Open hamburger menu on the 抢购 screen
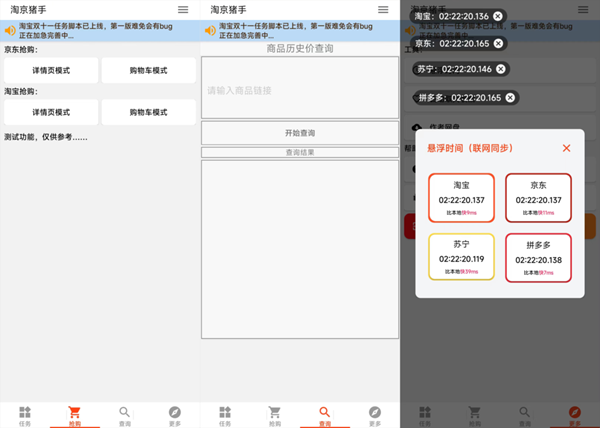Screen dimensions: 600x428 tap(183, 10)
